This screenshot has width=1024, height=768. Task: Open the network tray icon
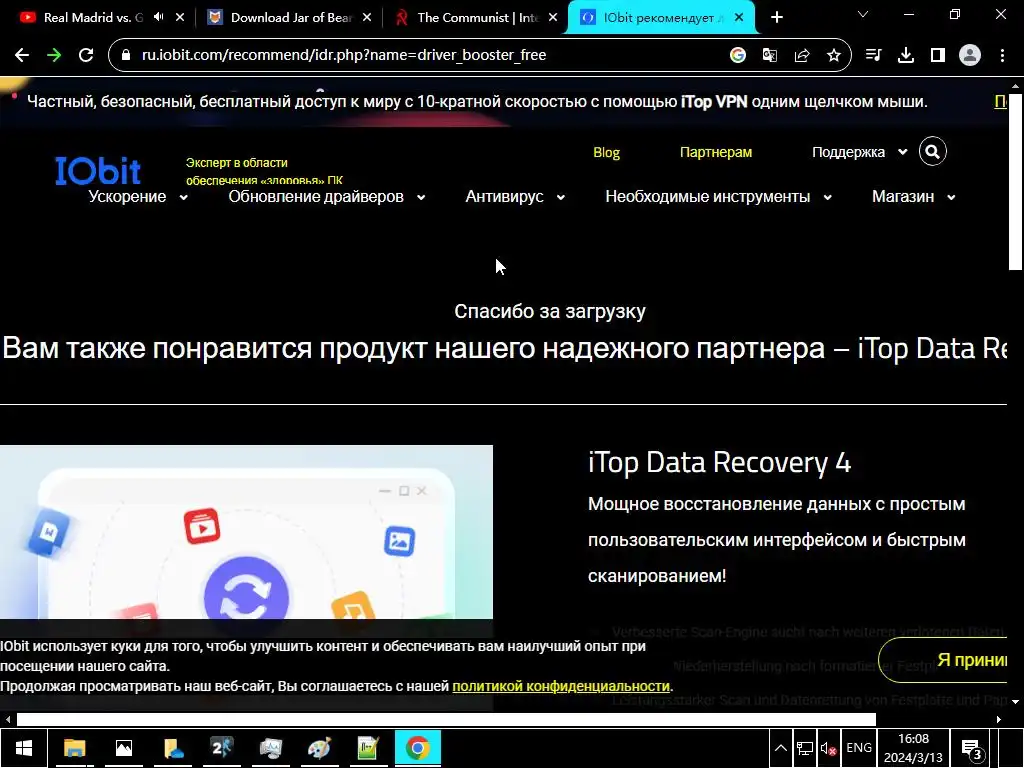click(805, 748)
